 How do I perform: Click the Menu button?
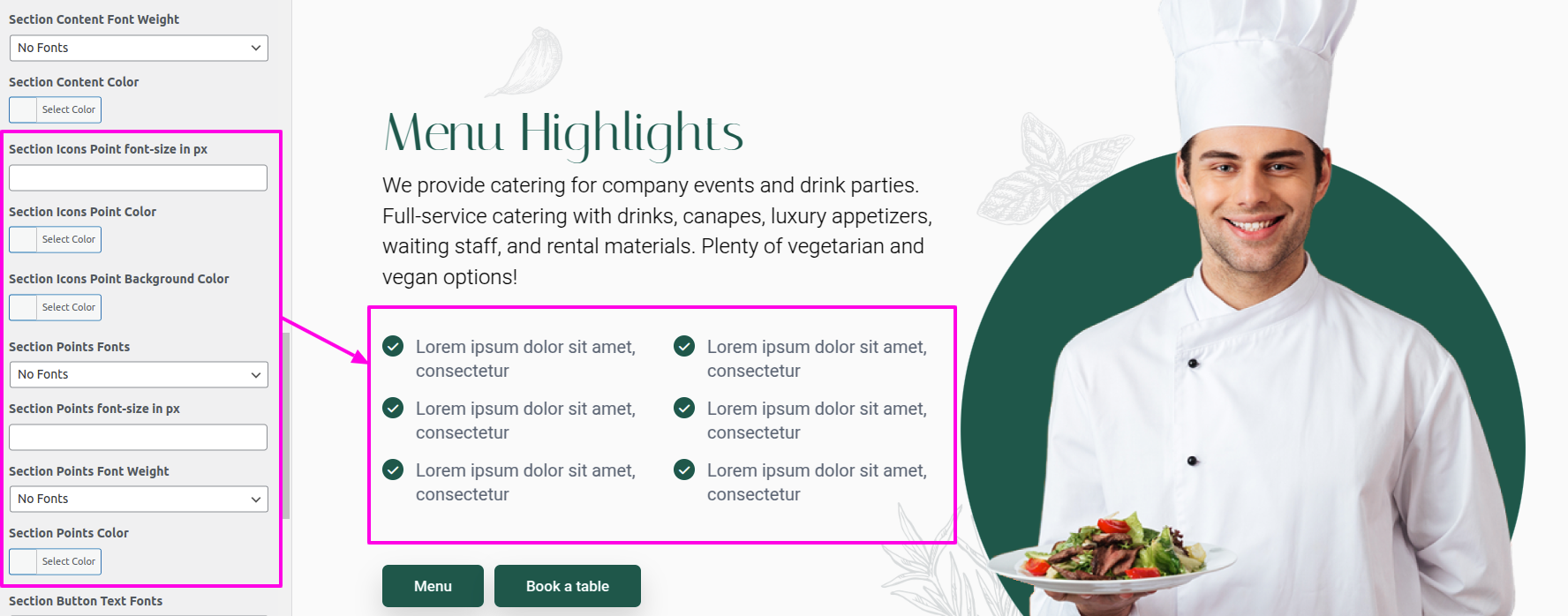433,586
